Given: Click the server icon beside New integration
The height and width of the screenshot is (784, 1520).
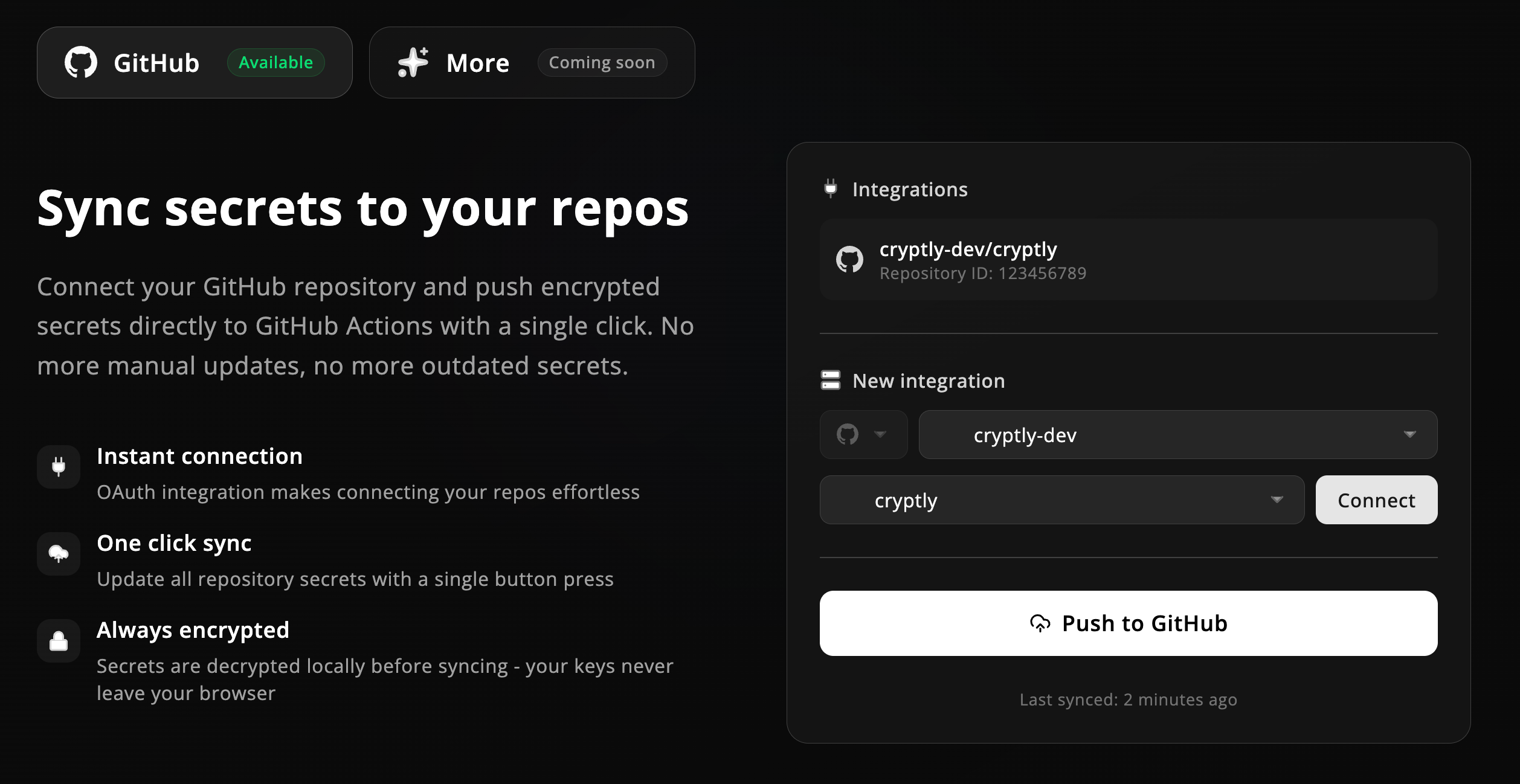Looking at the screenshot, I should (x=831, y=381).
